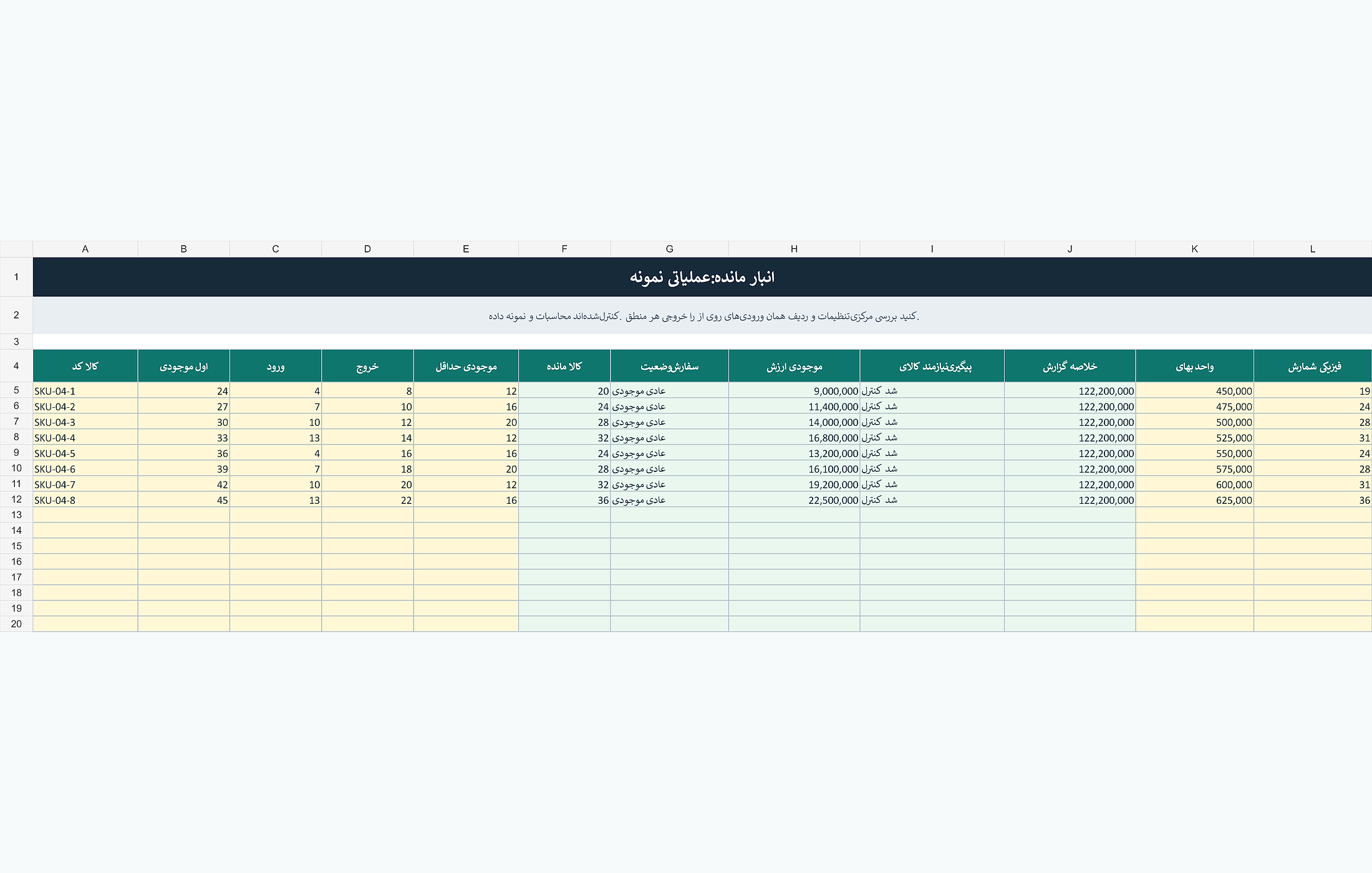
Task: Click the dark title banner in row 1
Action: tap(702, 277)
